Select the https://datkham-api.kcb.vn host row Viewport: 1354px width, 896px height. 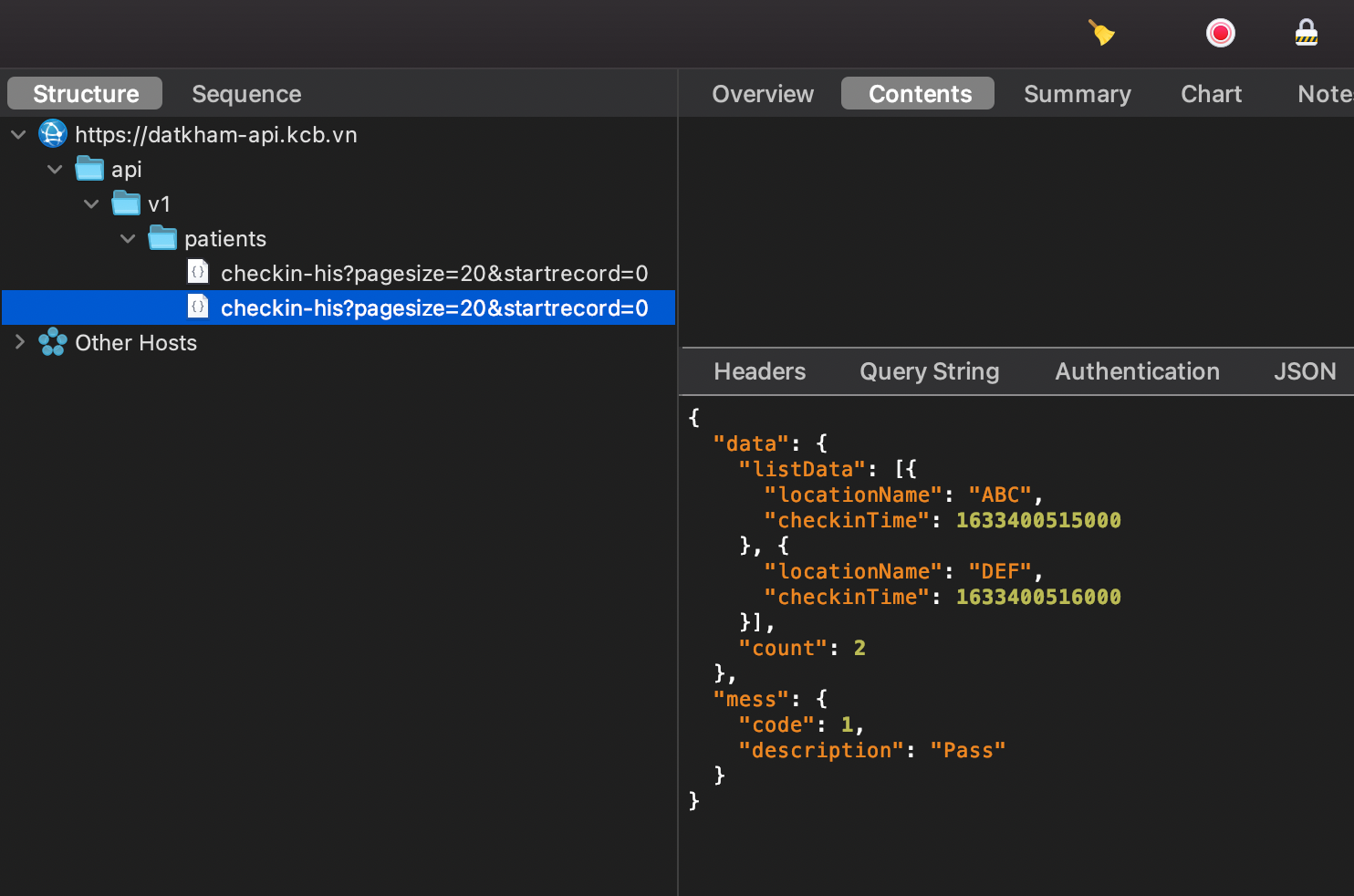pyautogui.click(x=338, y=134)
